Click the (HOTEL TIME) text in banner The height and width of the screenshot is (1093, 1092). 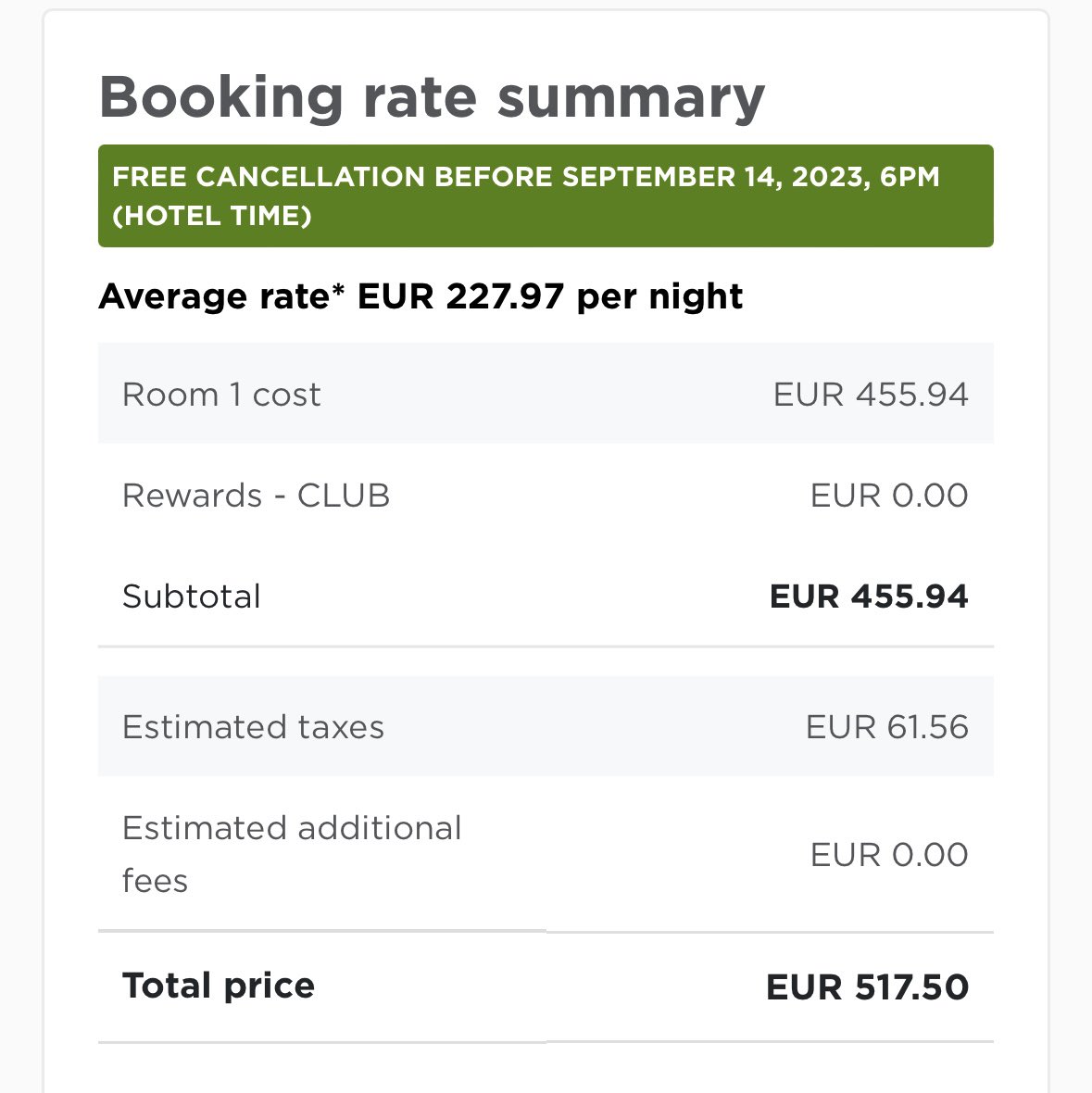(212, 217)
